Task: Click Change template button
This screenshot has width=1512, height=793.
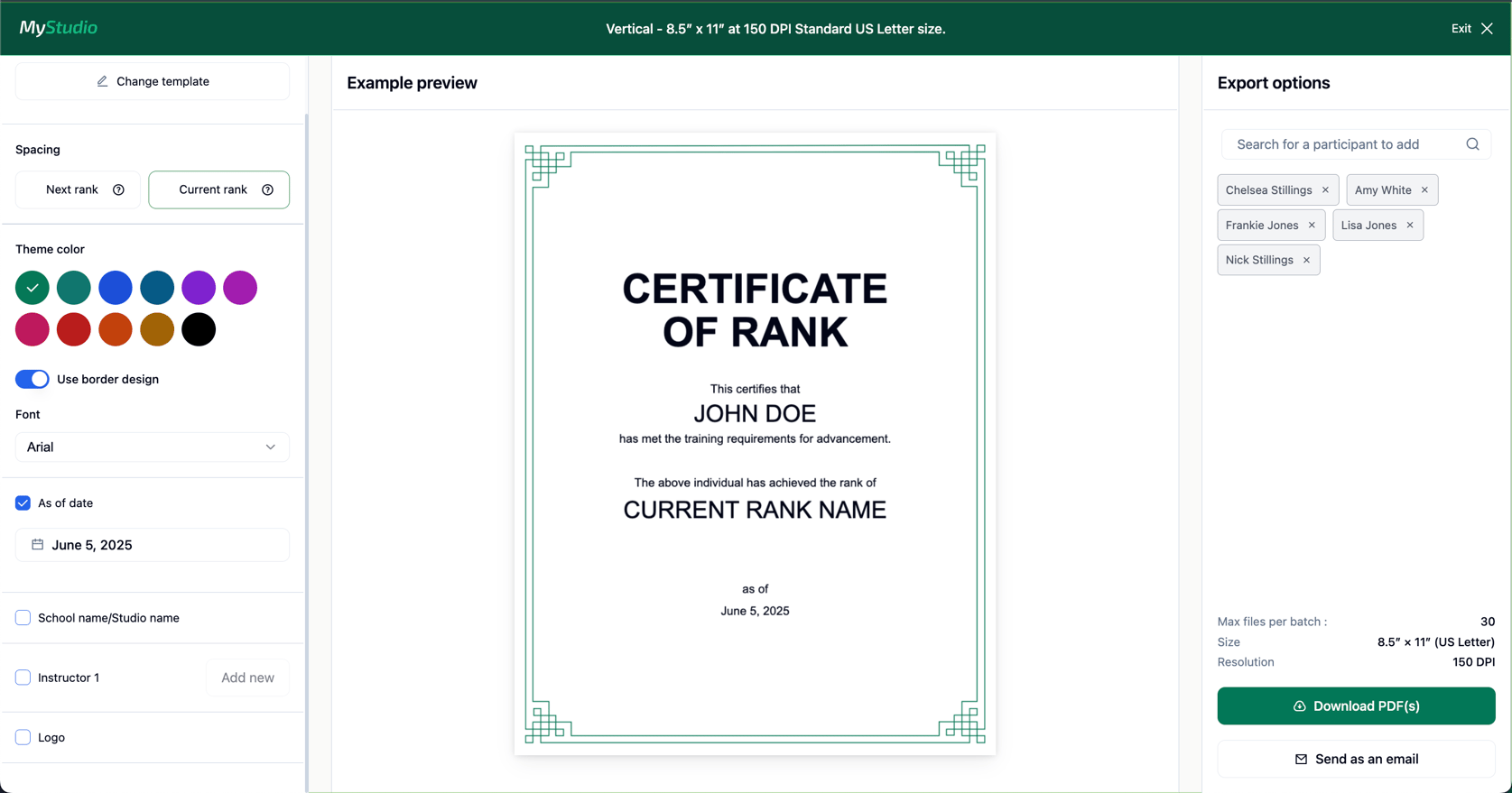Action: [x=153, y=81]
